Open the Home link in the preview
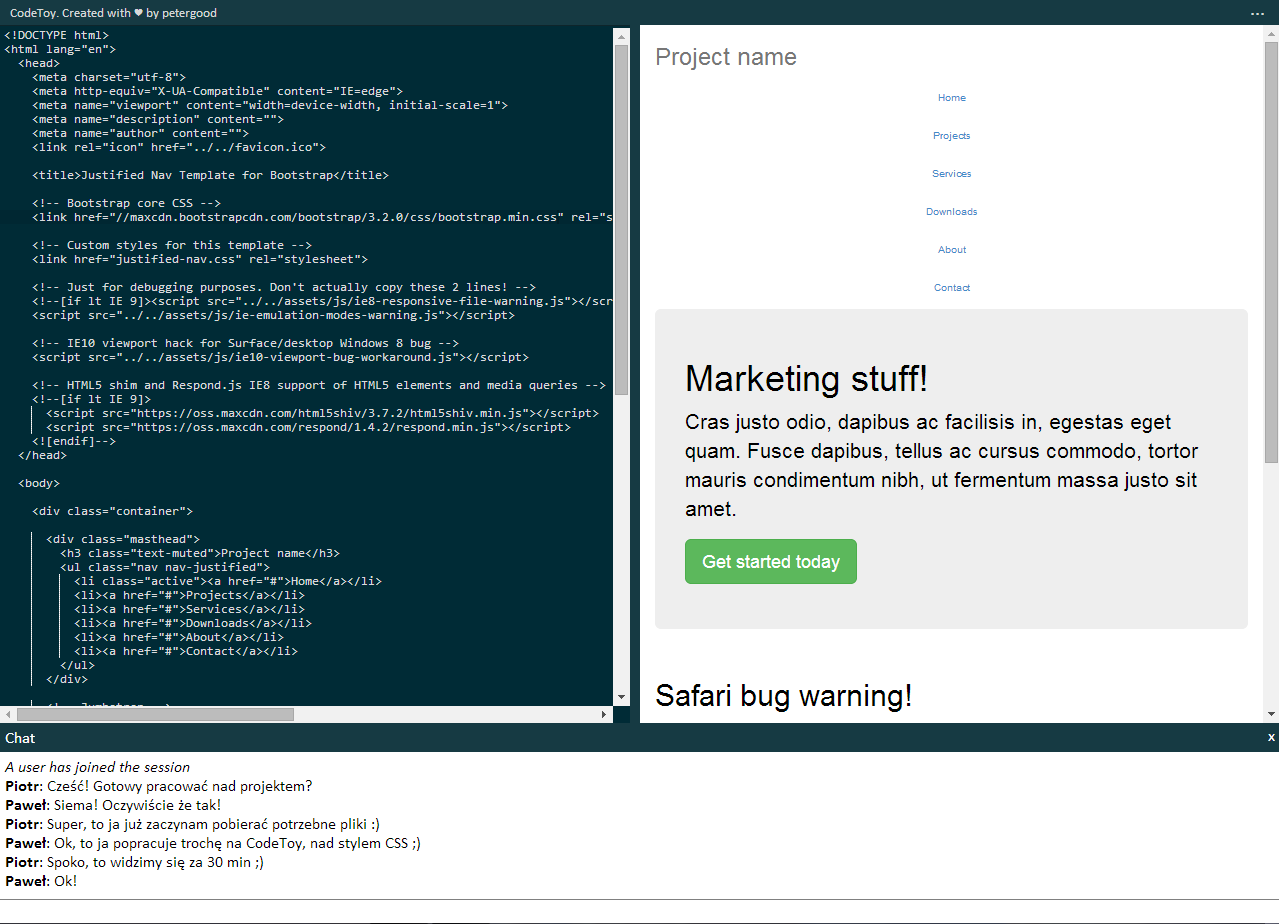This screenshot has height=924, width=1279. 952,98
